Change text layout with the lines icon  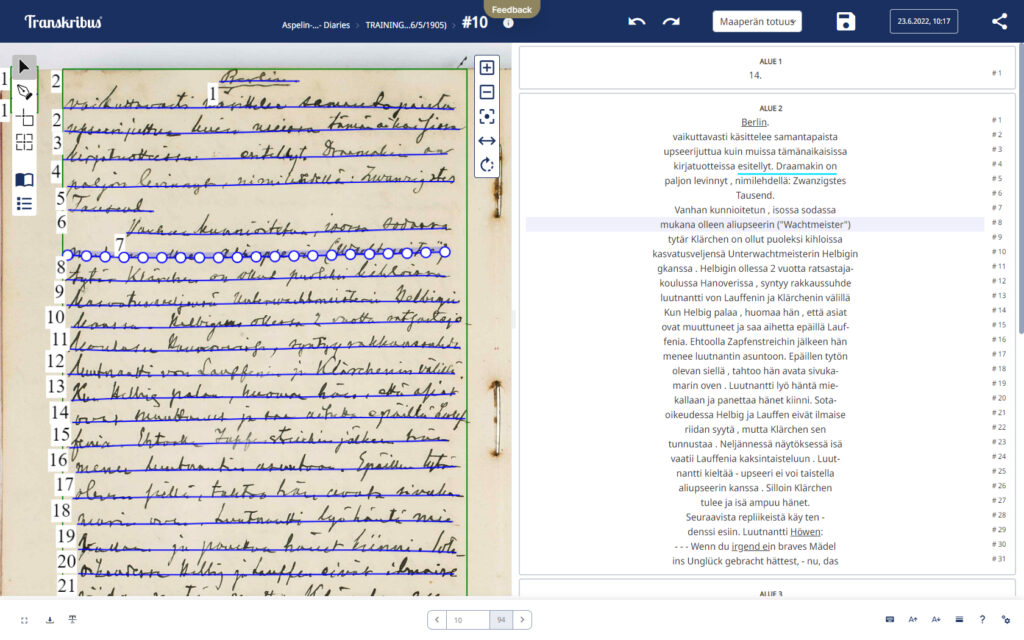[959, 619]
